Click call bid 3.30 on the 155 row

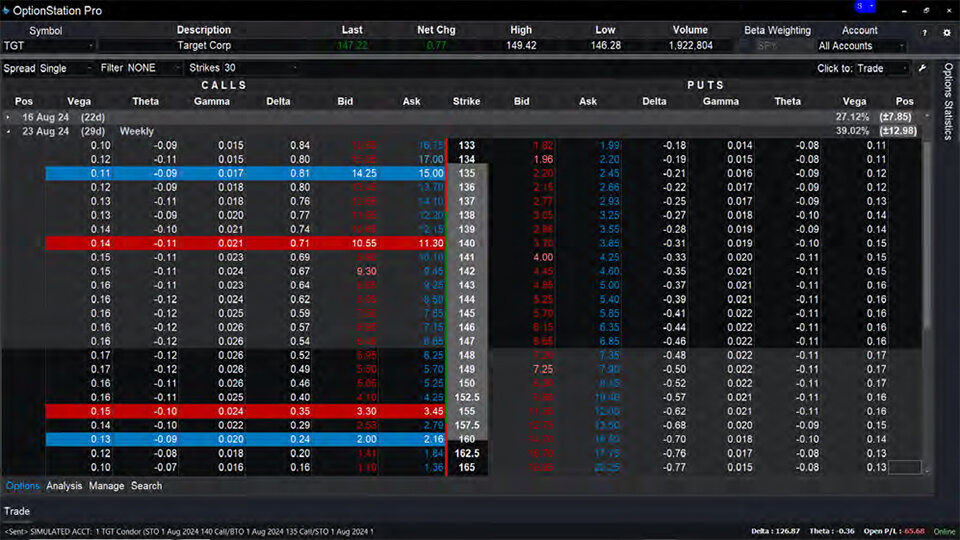pyautogui.click(x=366, y=411)
